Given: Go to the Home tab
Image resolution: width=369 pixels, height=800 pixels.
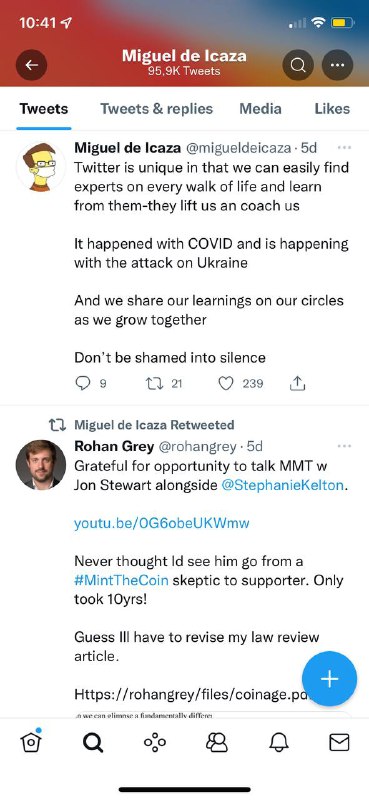Looking at the screenshot, I should (31, 742).
